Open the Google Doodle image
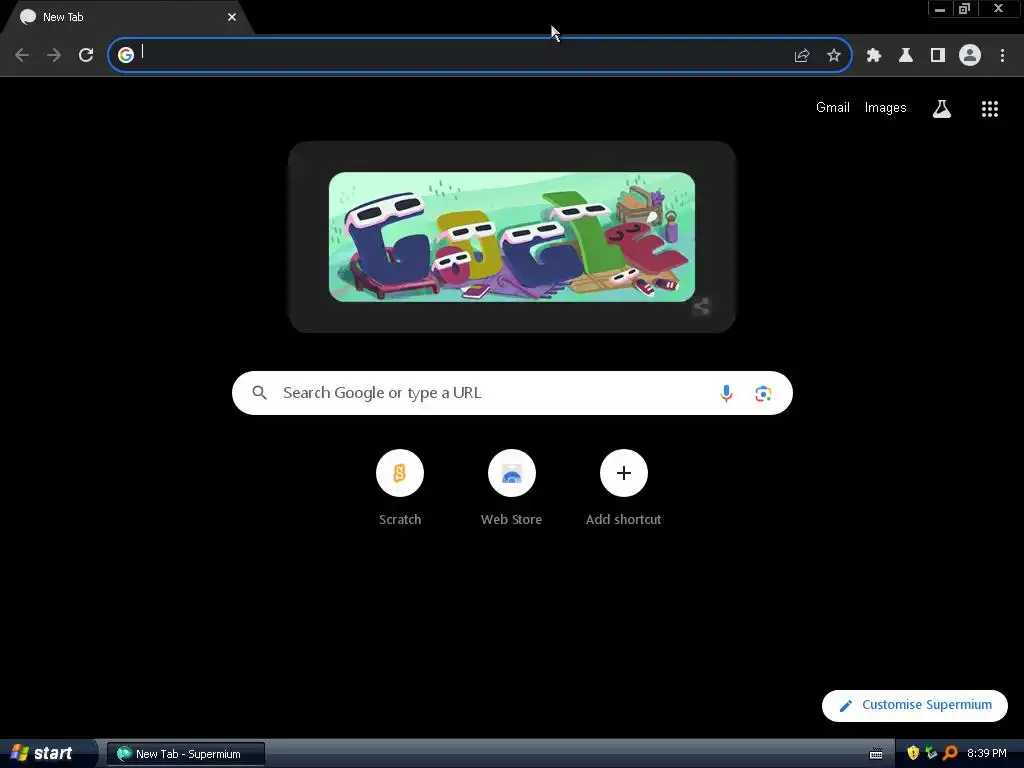The width and height of the screenshot is (1024, 768). point(512,237)
